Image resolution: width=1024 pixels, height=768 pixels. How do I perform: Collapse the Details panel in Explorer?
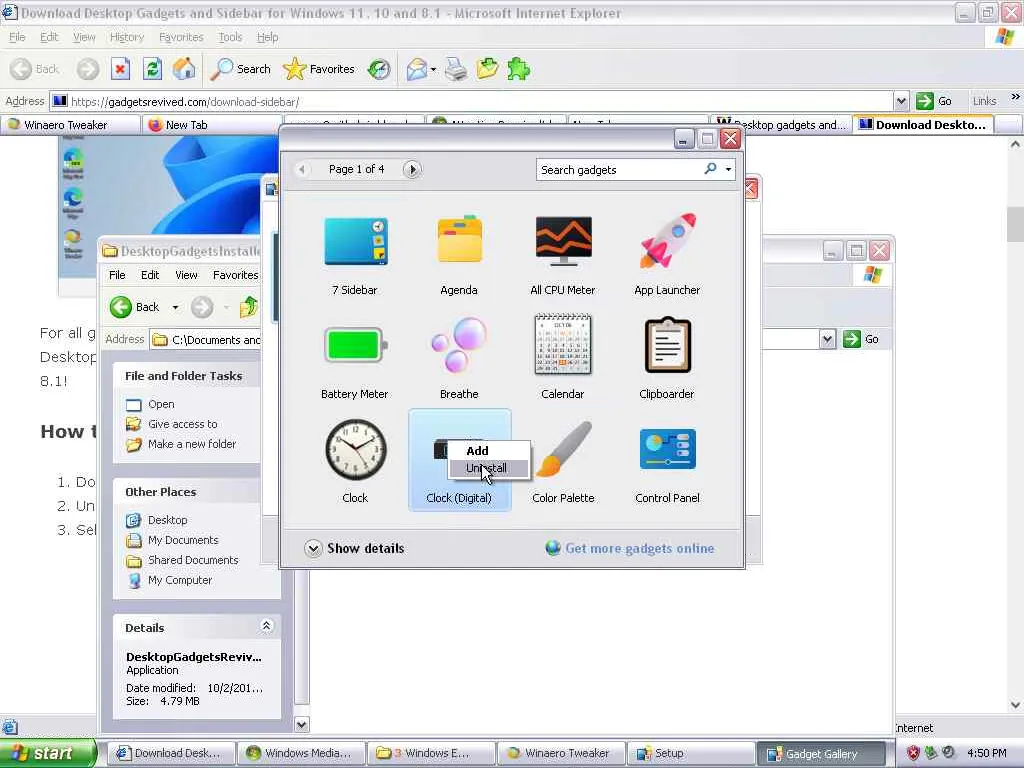[266, 626]
